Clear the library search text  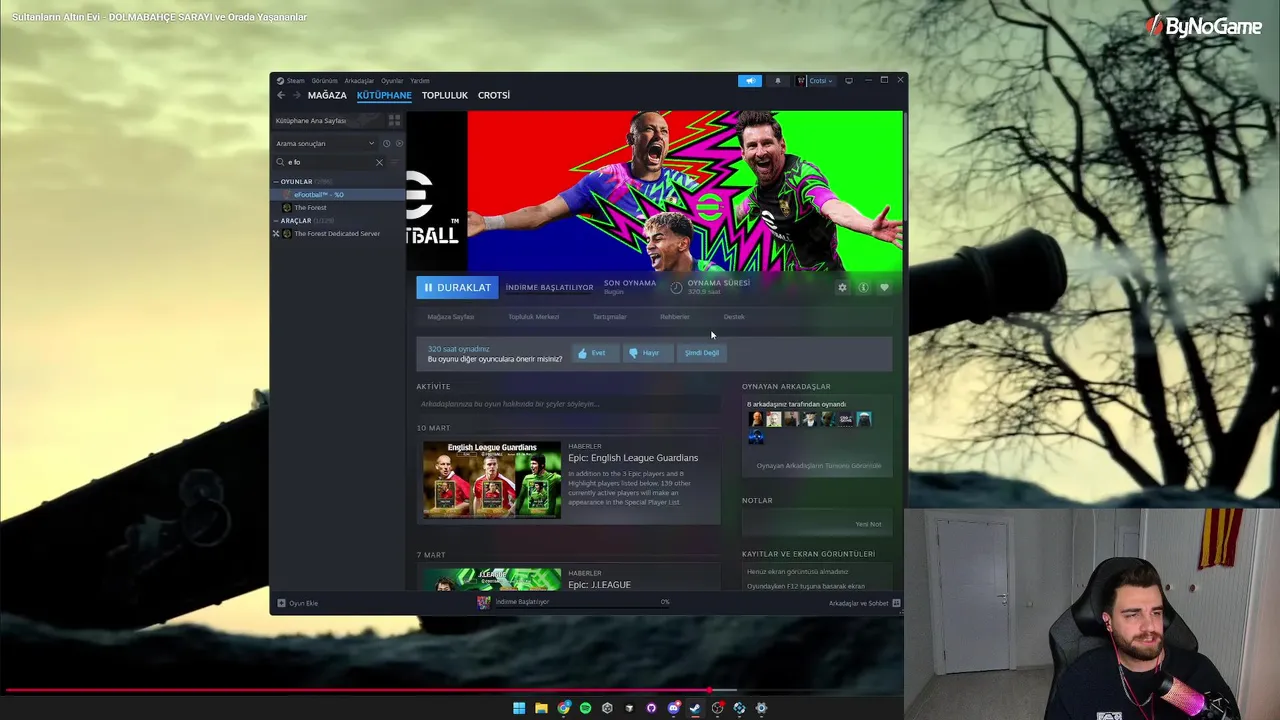(x=379, y=162)
